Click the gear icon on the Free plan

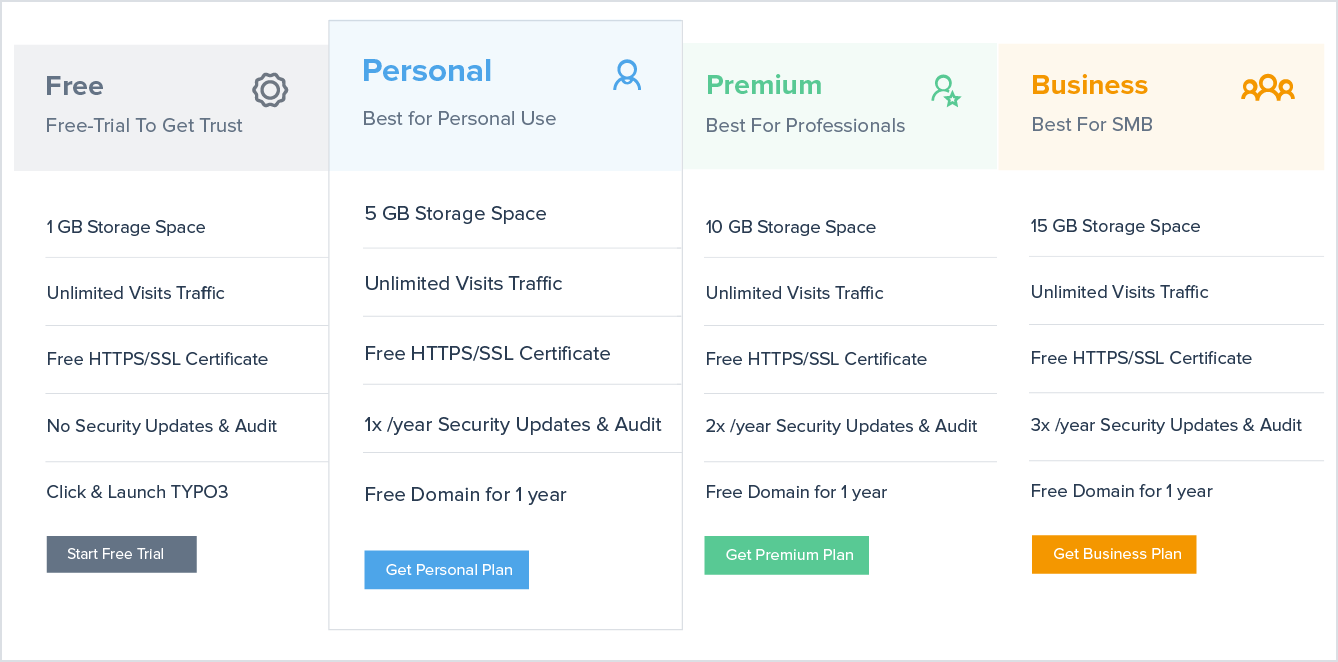(268, 89)
